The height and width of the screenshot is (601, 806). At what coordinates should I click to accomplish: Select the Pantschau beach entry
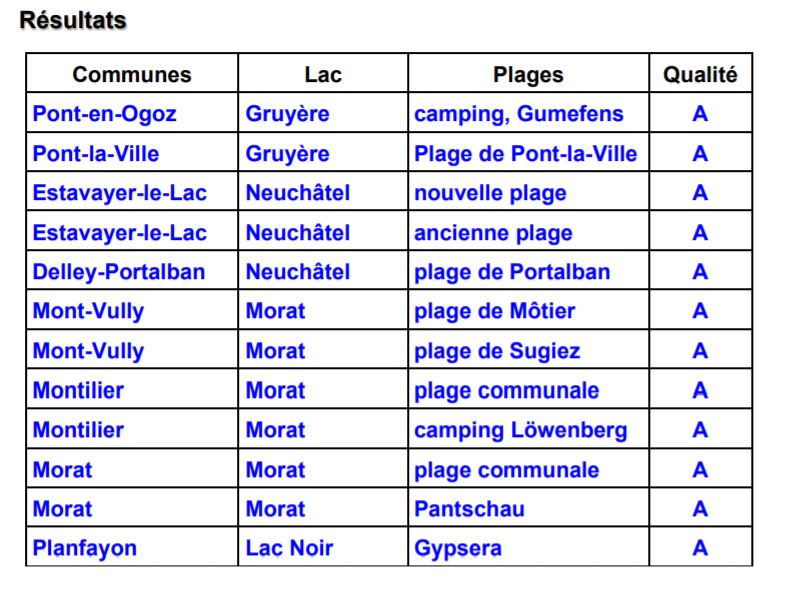tap(470, 509)
